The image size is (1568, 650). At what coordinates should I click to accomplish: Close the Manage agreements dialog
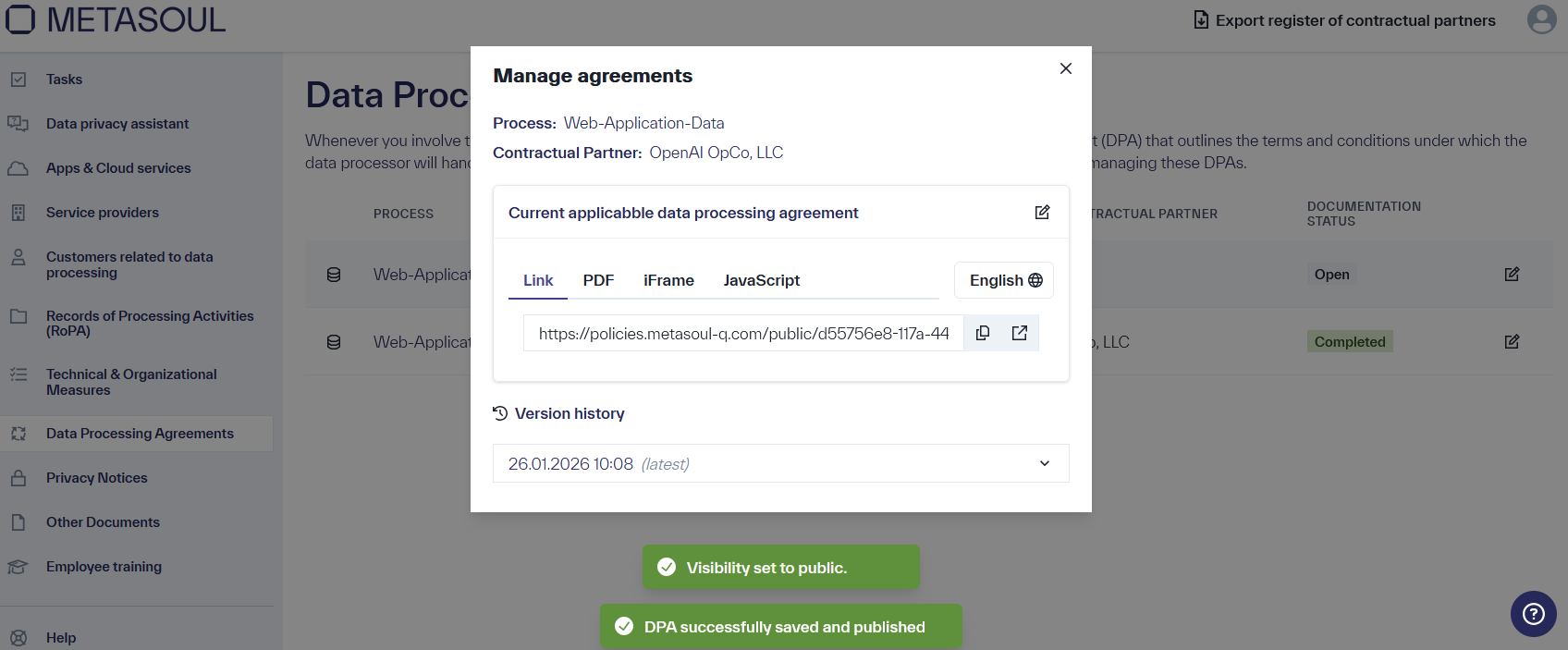[1065, 68]
